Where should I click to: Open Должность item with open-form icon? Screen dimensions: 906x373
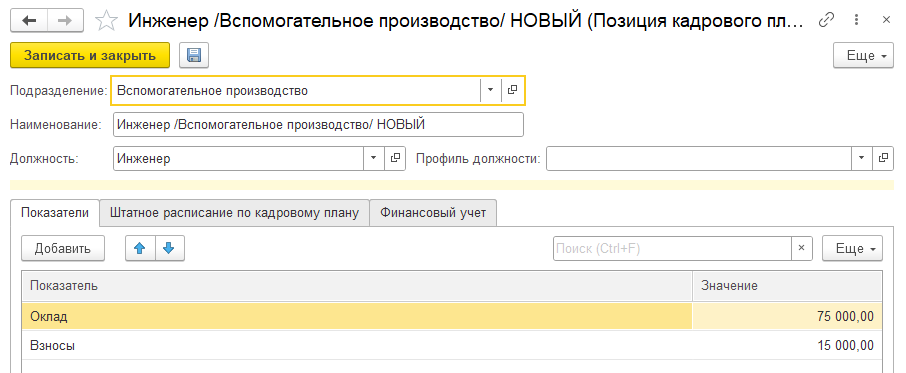(x=395, y=158)
